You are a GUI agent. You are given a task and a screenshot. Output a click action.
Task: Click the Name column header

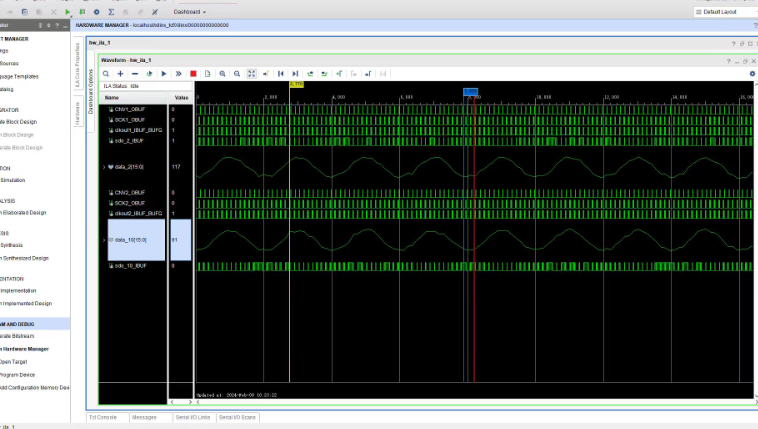coord(133,98)
